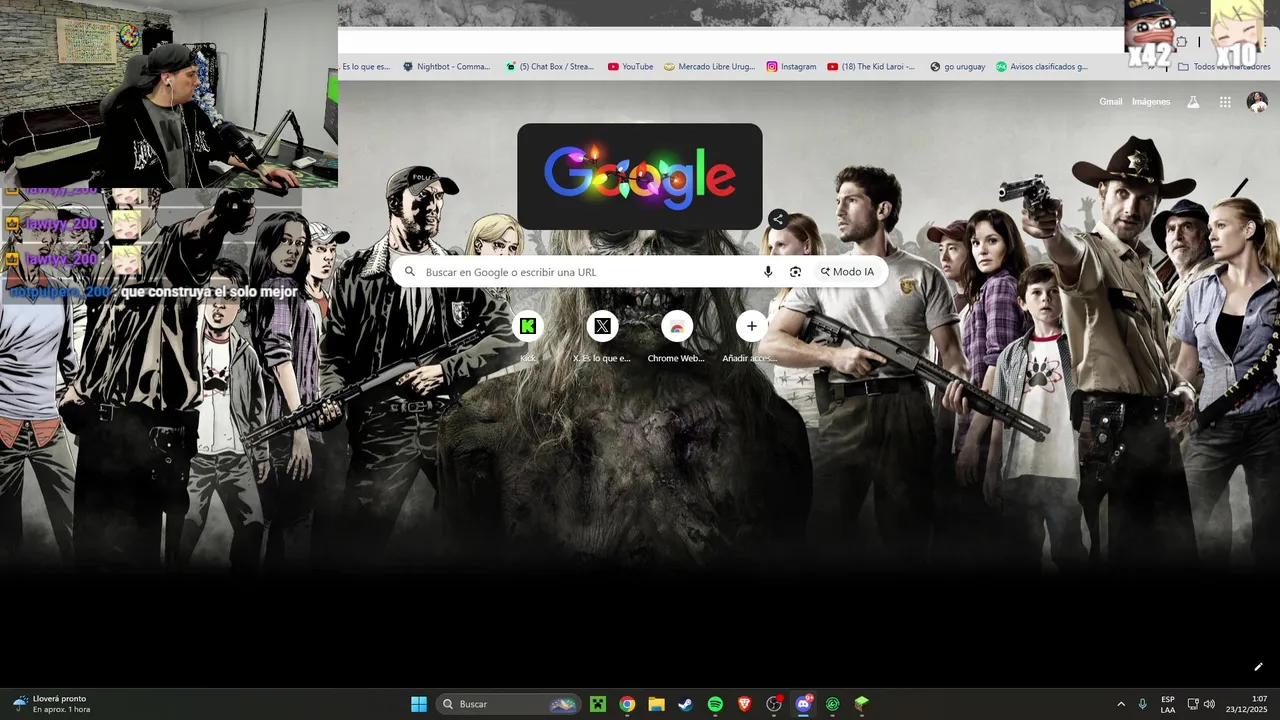Open the green circular app in taskbar
1280x720 pixels.
832,704
